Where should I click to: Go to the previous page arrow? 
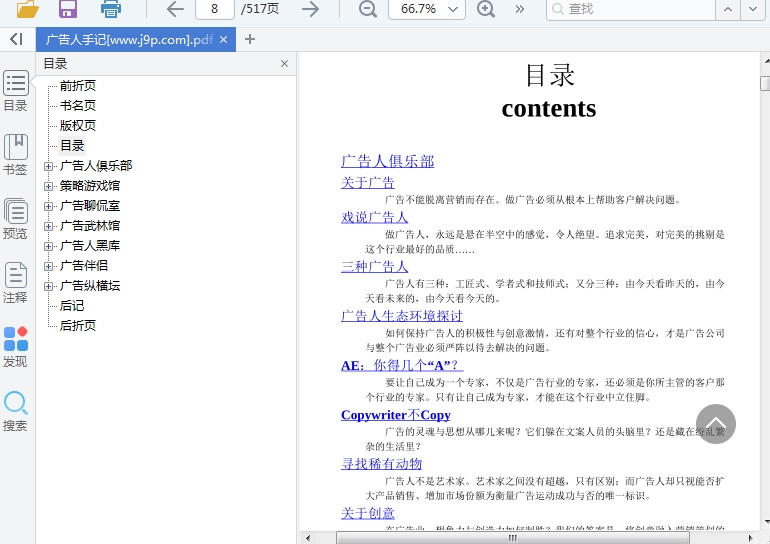175,9
